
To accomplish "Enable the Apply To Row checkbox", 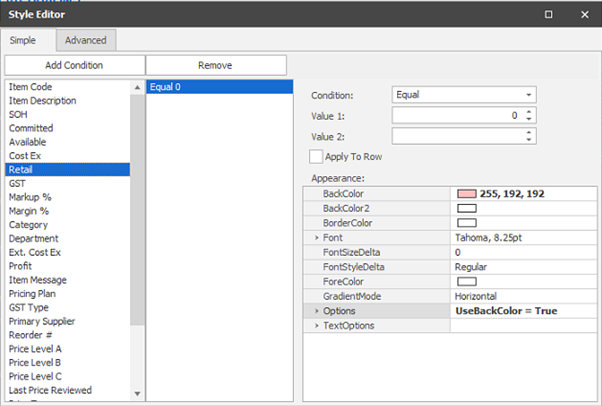I will click(316, 157).
